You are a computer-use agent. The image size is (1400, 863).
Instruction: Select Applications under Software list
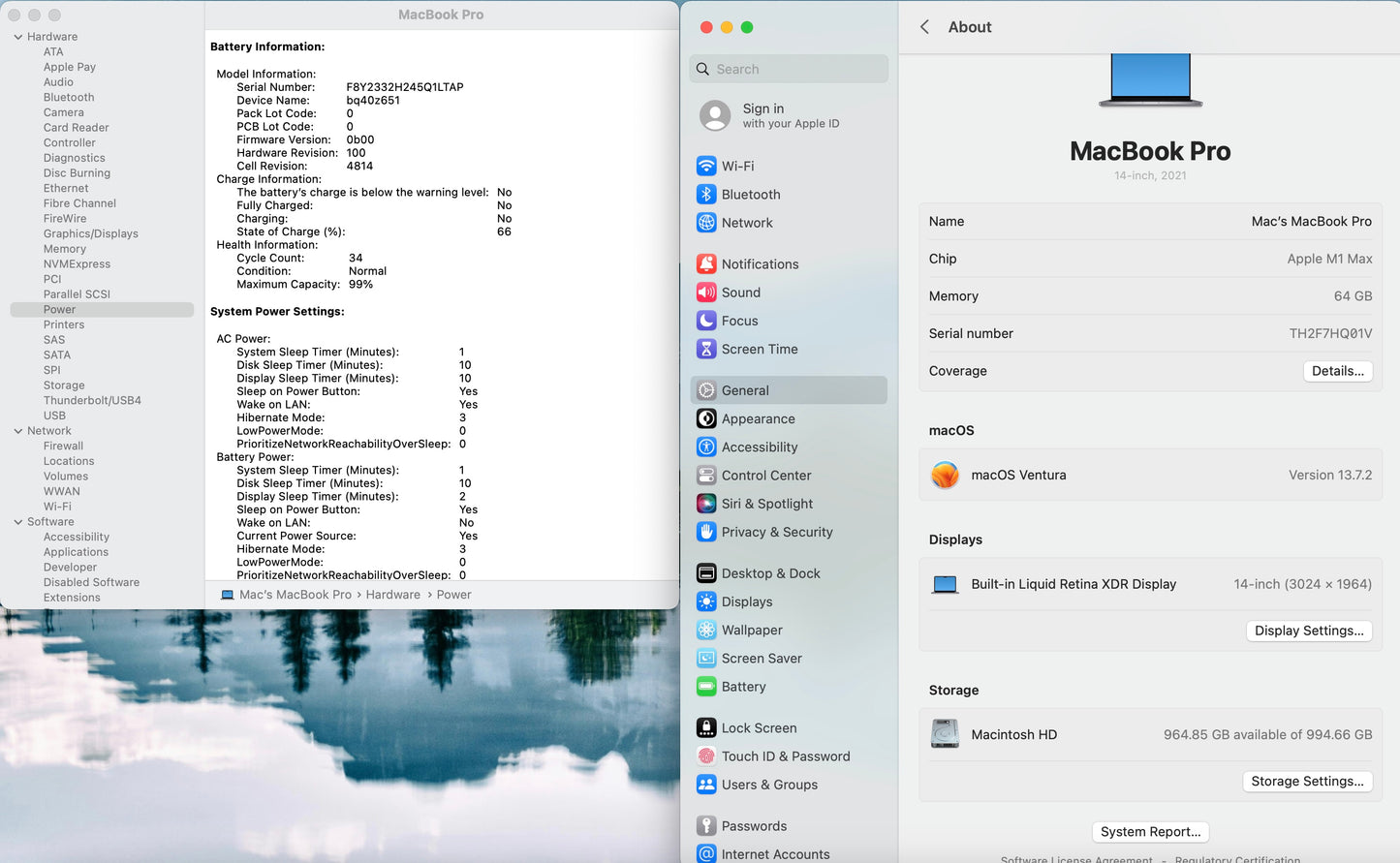point(76,552)
